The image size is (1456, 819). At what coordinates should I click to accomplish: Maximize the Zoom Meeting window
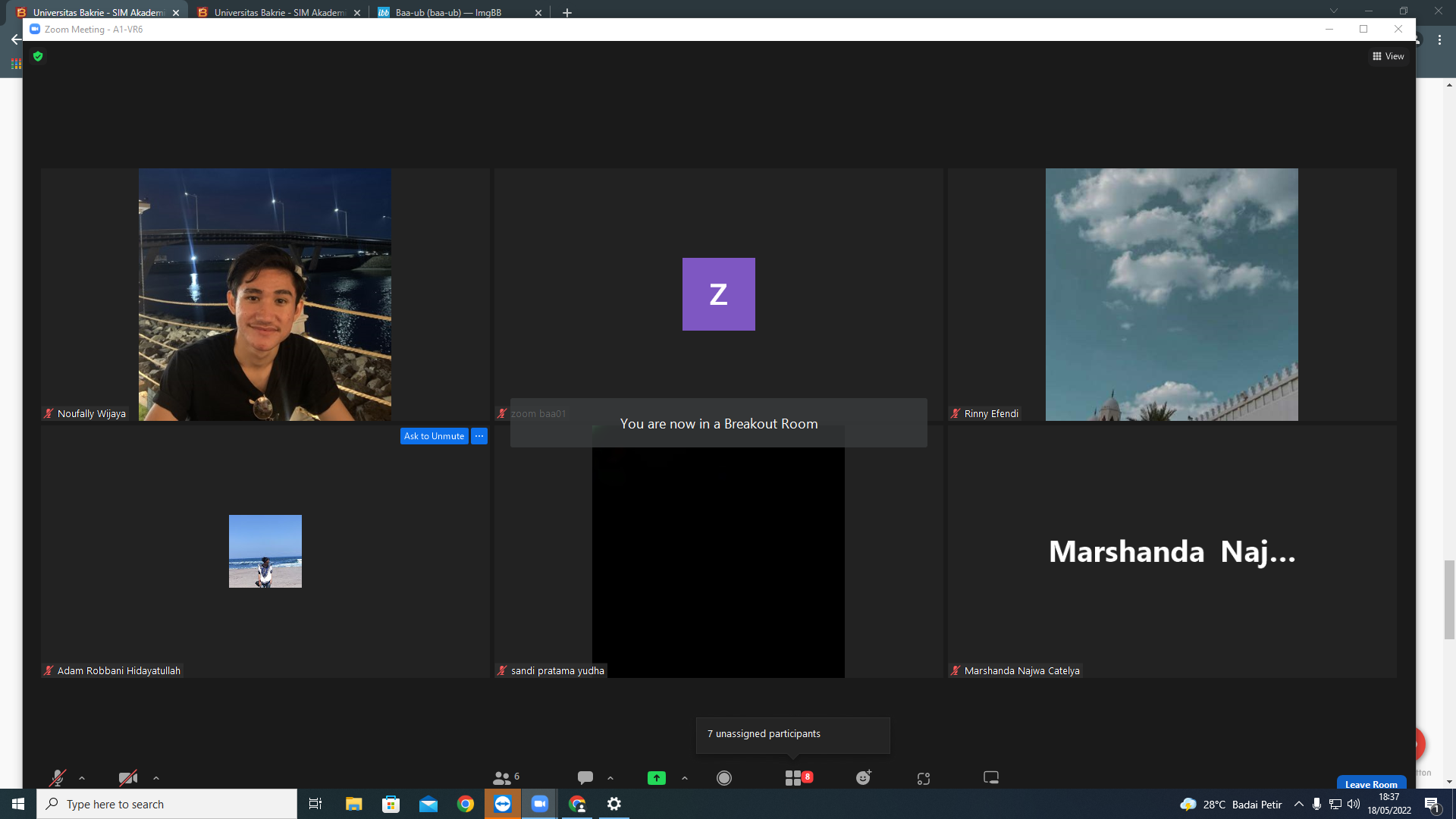1363,29
